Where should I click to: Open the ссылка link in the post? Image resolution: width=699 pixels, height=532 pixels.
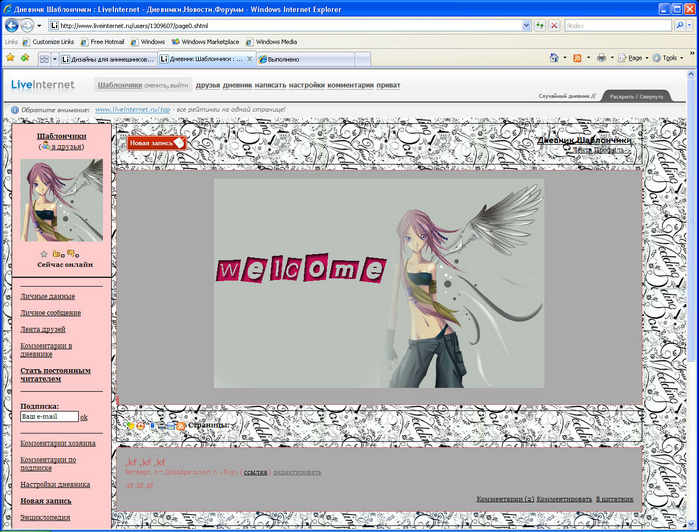pyautogui.click(x=255, y=472)
